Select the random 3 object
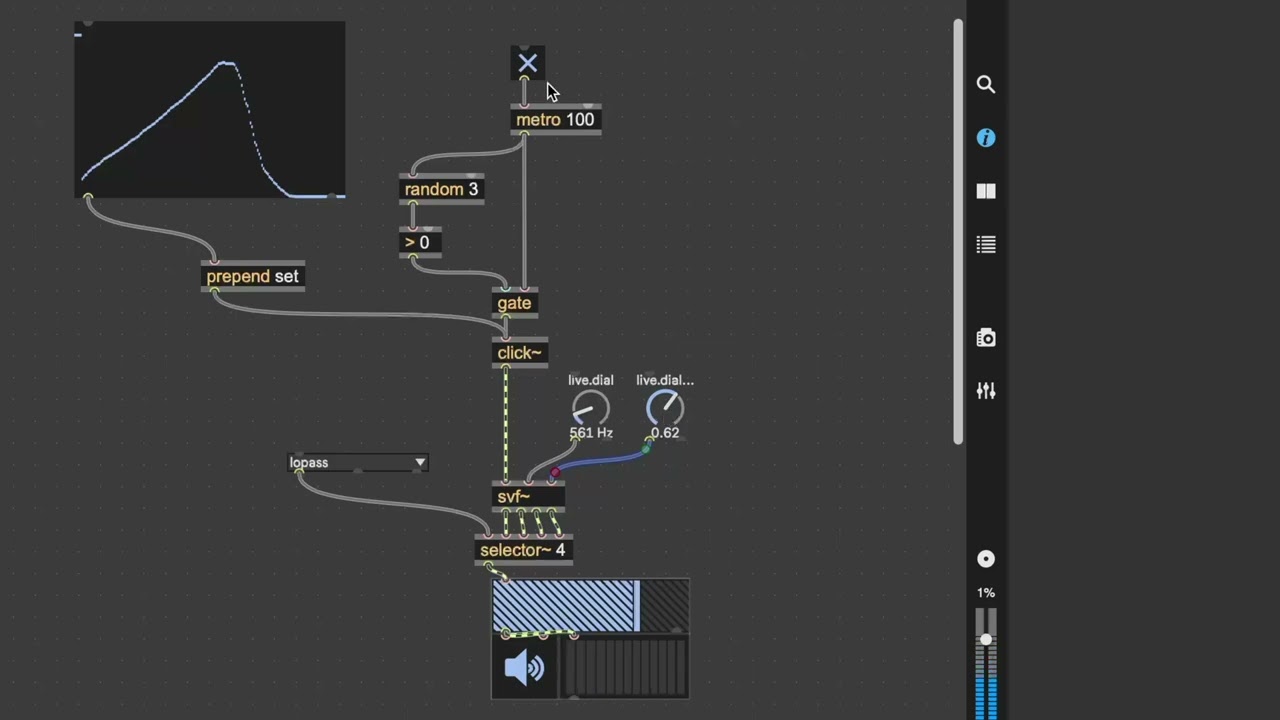The width and height of the screenshot is (1280, 720). click(x=441, y=189)
